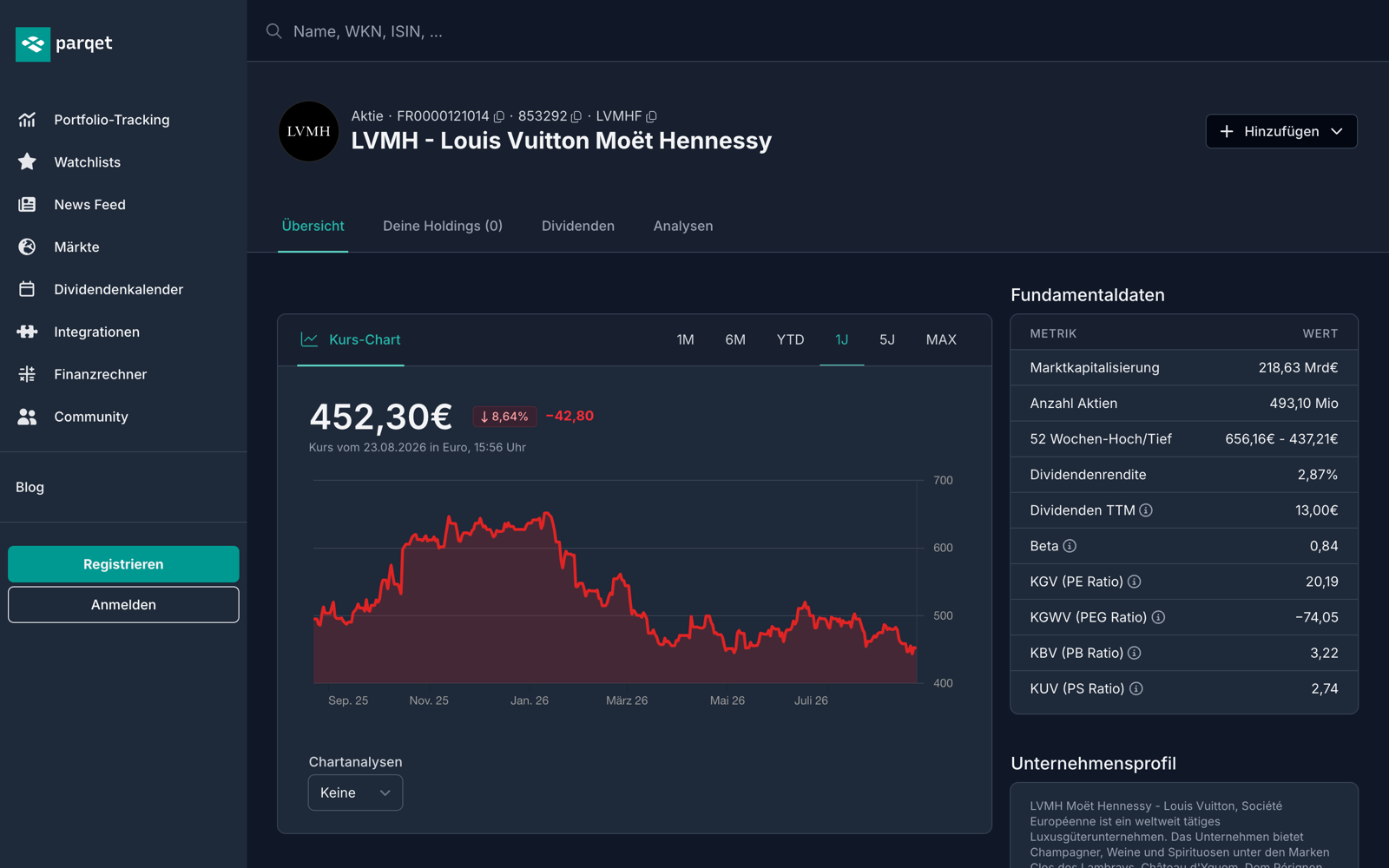Click the 52 Wochen-Hoch/Tief value
Screen dimensions: 1389x868
point(1281,439)
